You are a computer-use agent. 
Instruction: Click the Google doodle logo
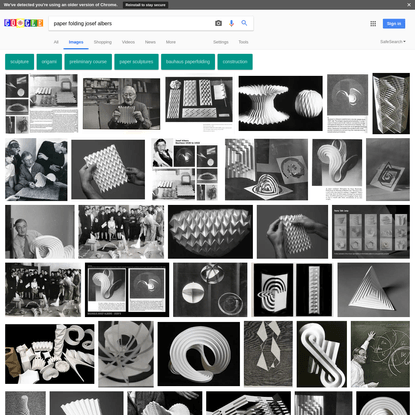(24, 23)
